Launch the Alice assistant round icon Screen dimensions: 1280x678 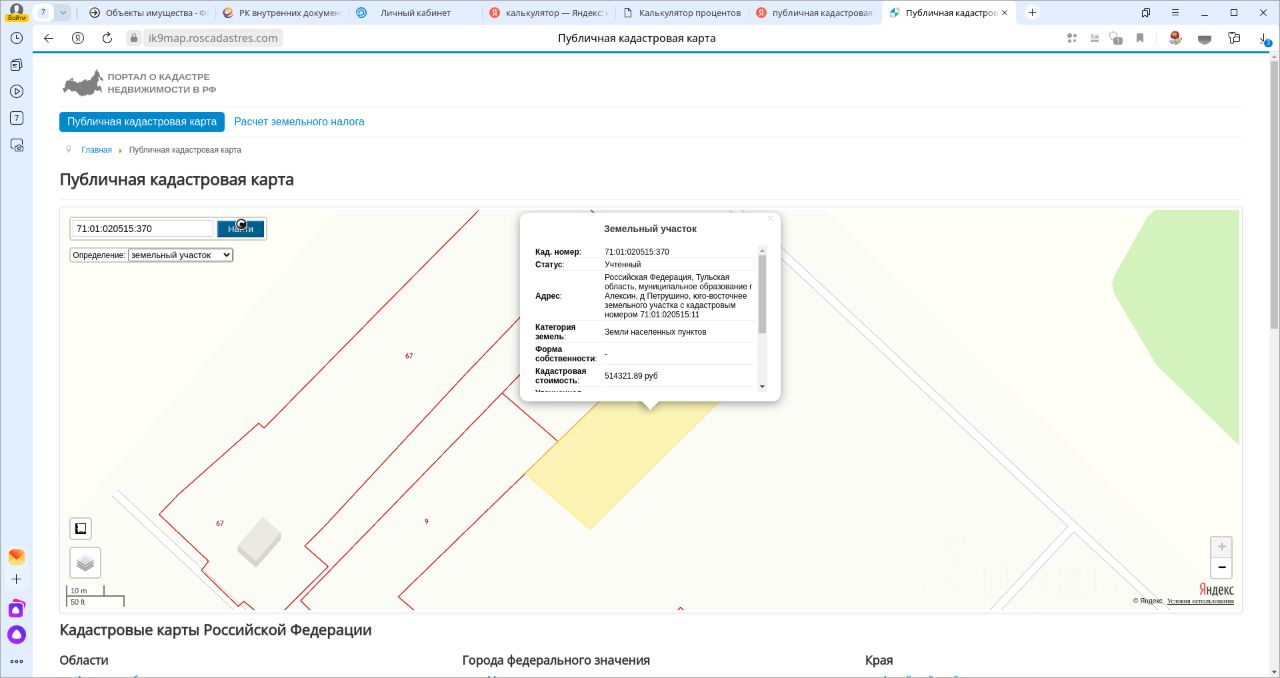(16, 634)
